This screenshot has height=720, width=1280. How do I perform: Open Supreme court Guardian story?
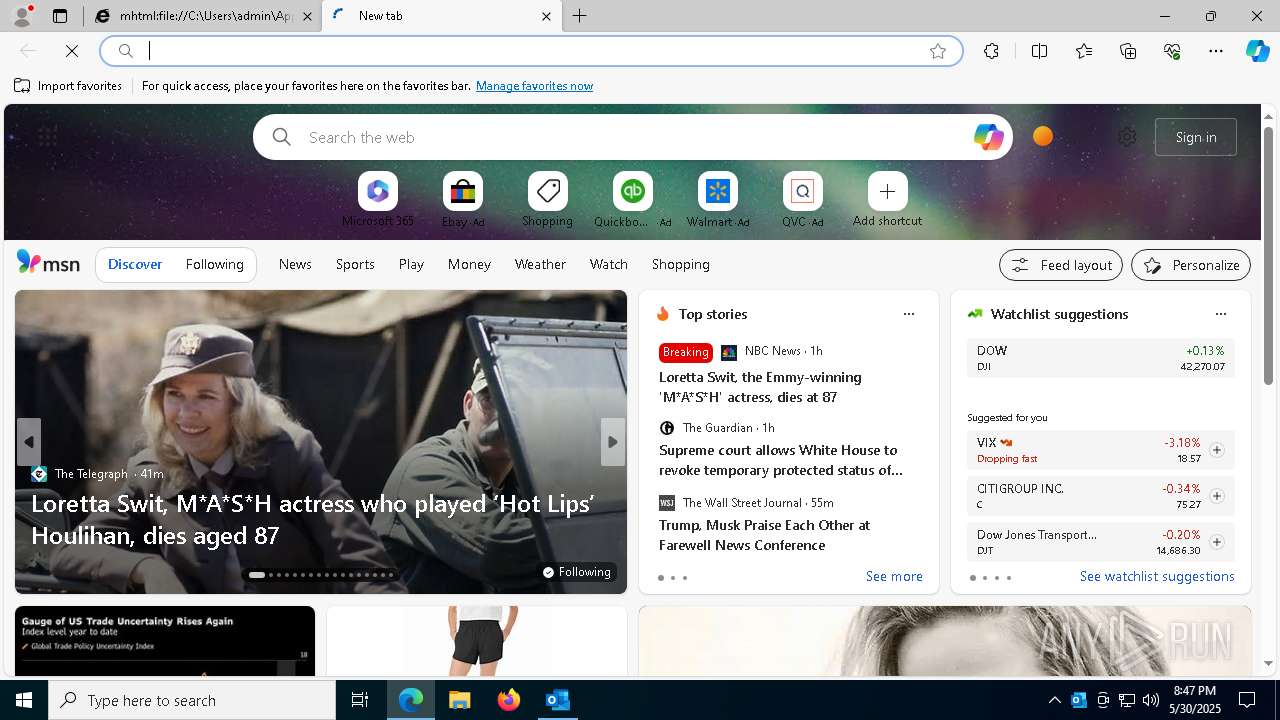click(780, 460)
